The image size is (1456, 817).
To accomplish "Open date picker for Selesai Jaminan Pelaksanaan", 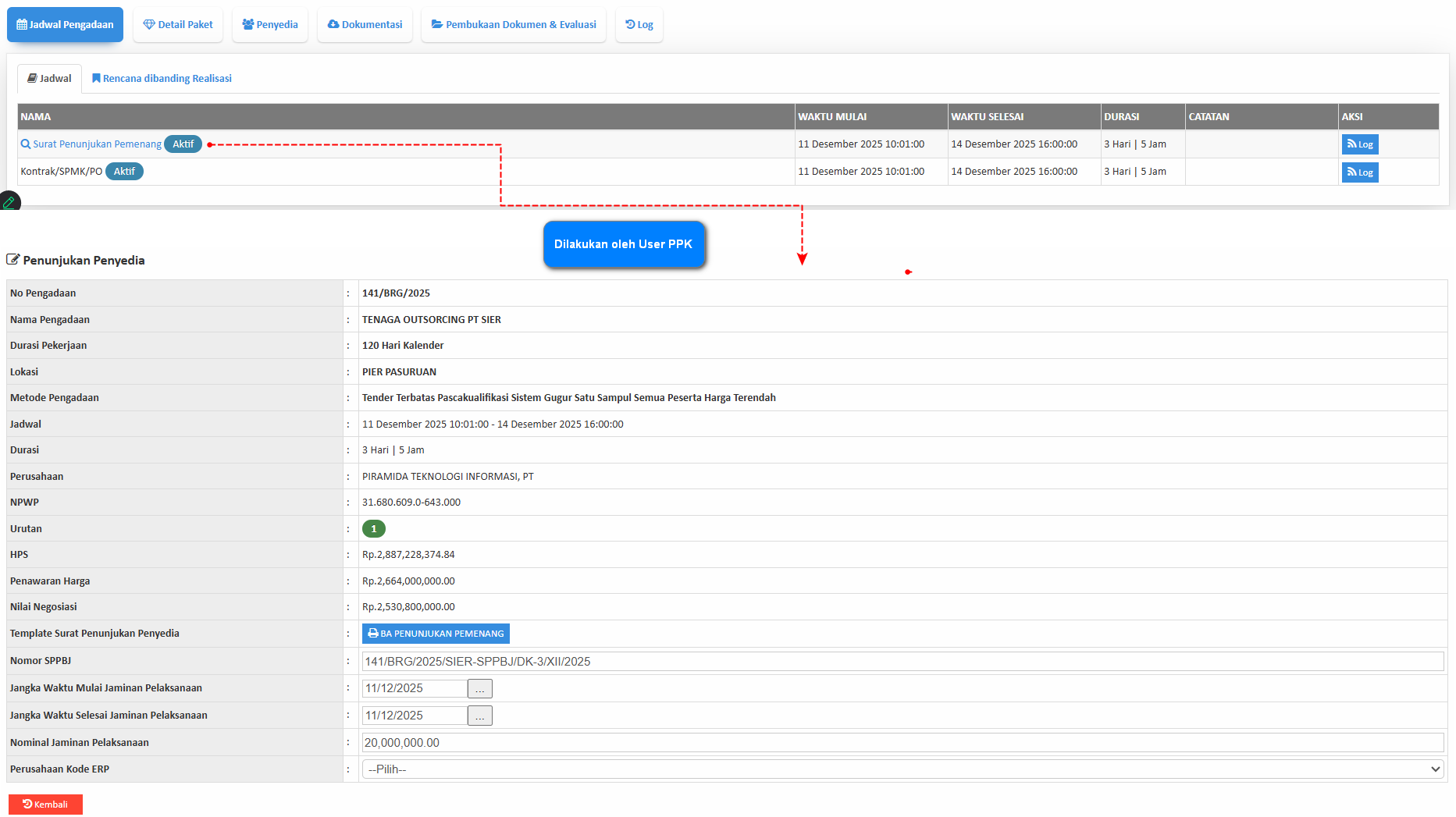I will [x=479, y=716].
